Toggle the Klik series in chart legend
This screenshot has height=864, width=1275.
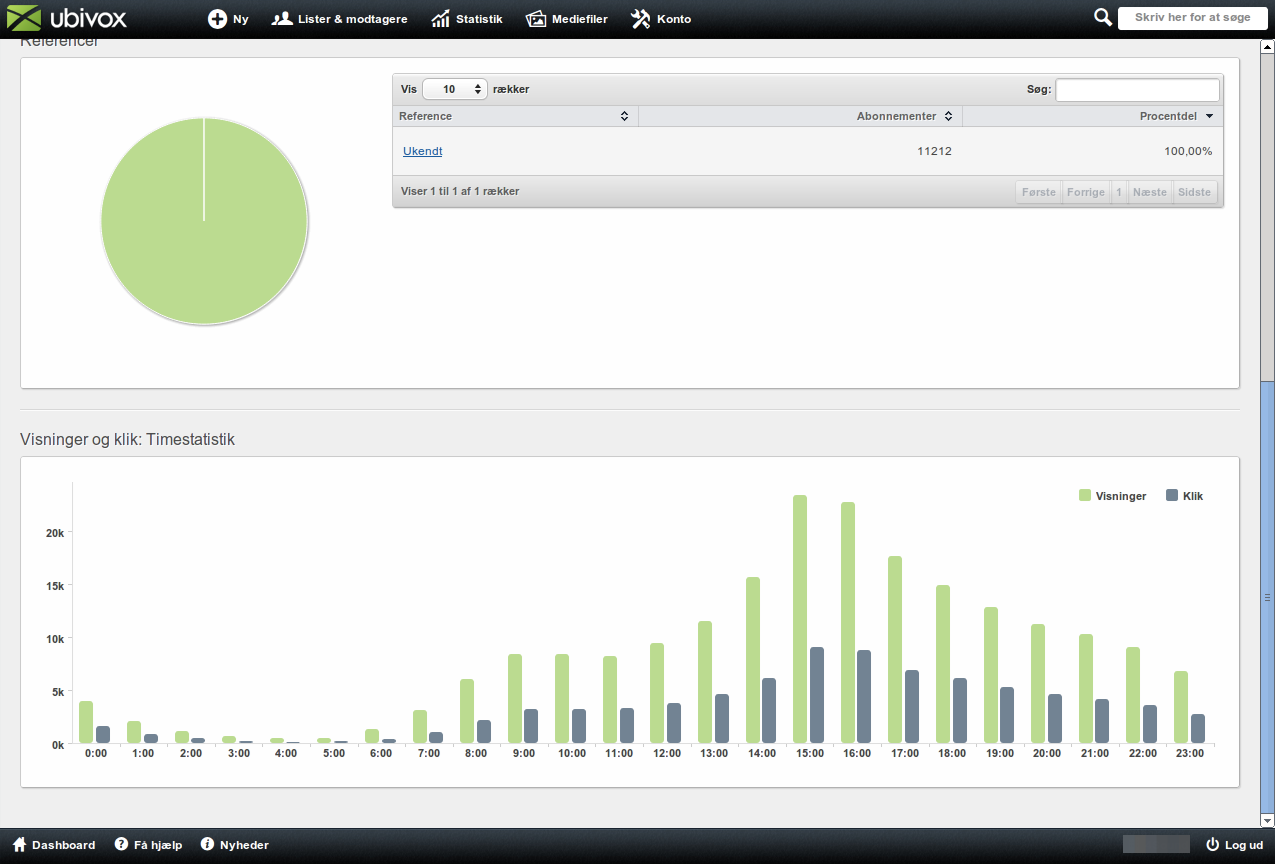point(1184,496)
